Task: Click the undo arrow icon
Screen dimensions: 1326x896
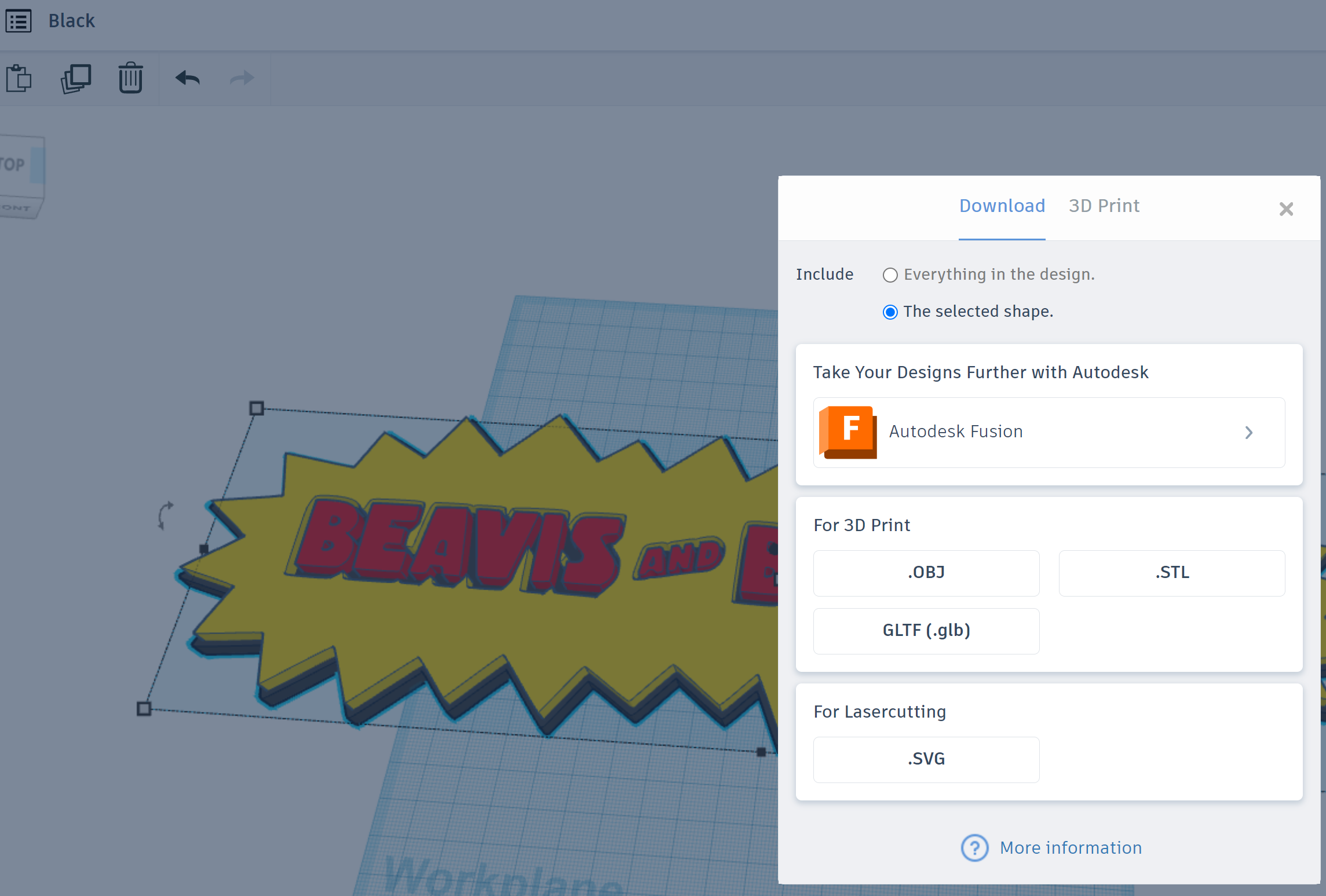Action: [x=189, y=78]
